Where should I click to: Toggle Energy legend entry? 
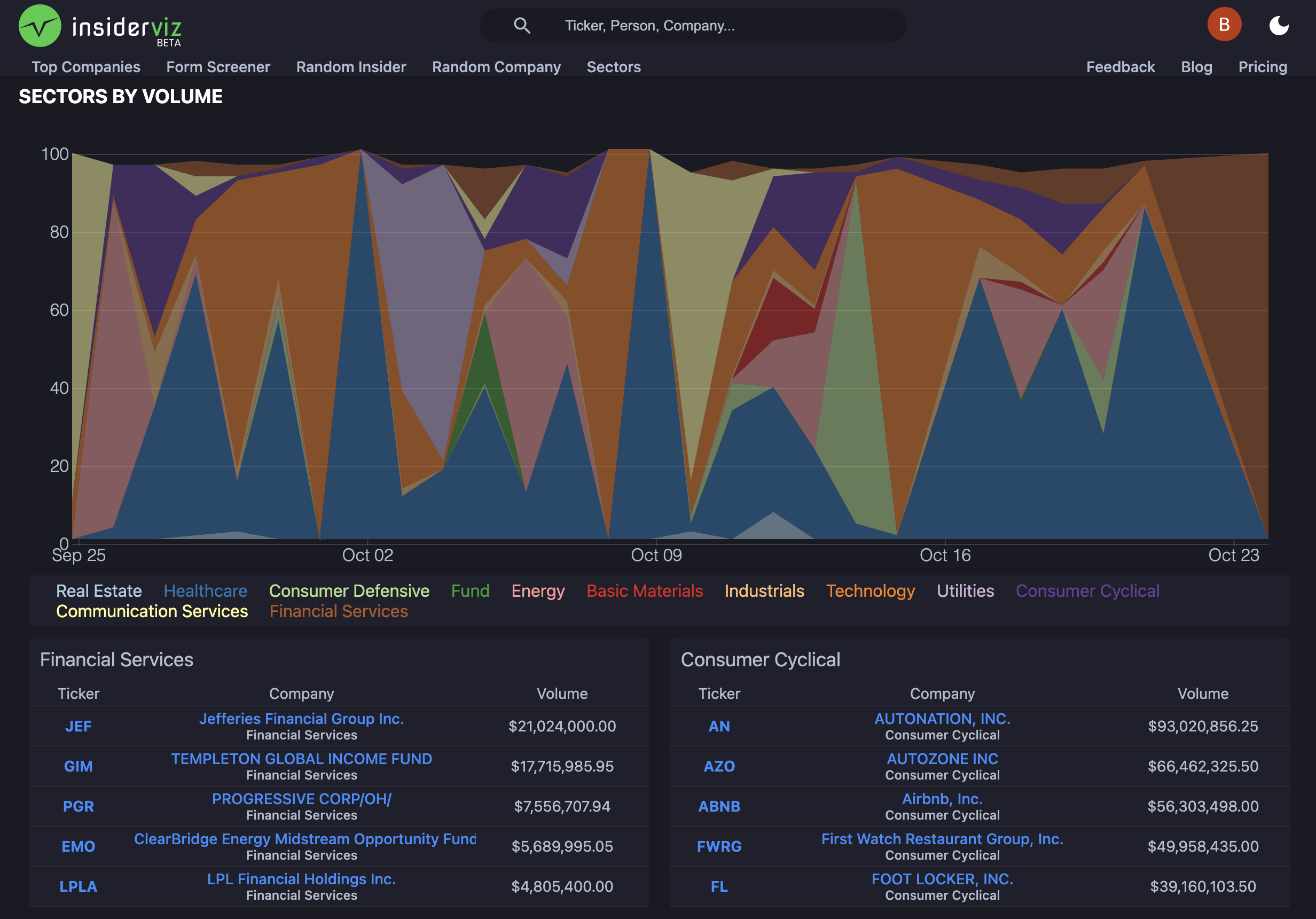(x=538, y=590)
